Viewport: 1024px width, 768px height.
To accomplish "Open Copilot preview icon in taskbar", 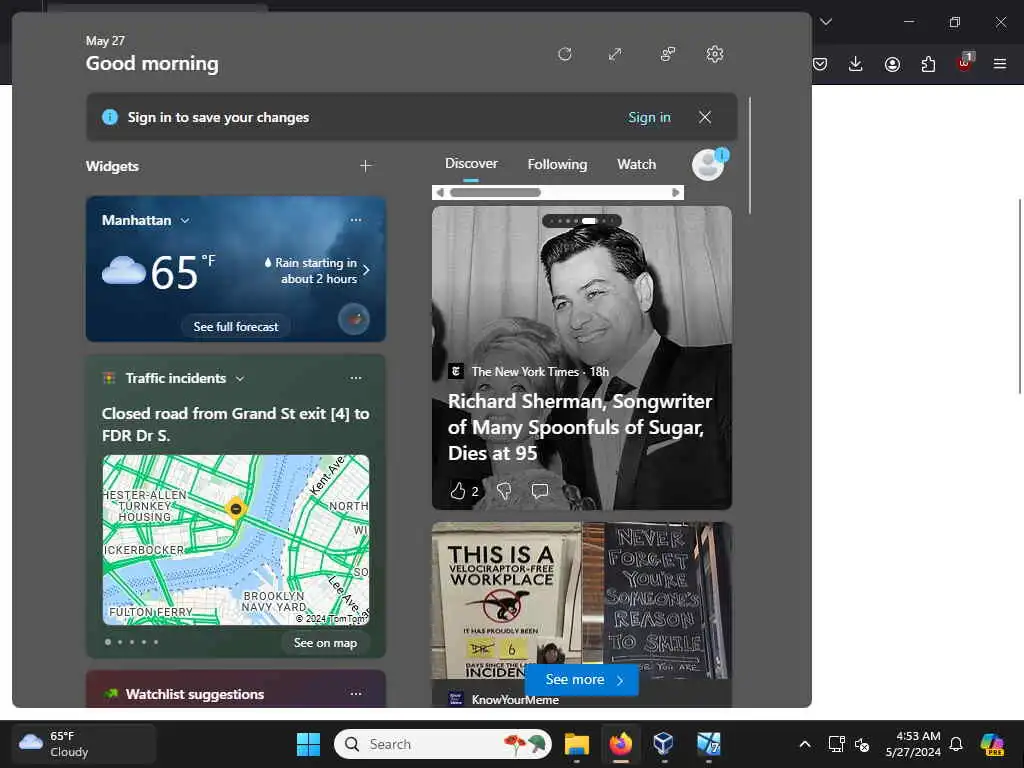I will 992,744.
